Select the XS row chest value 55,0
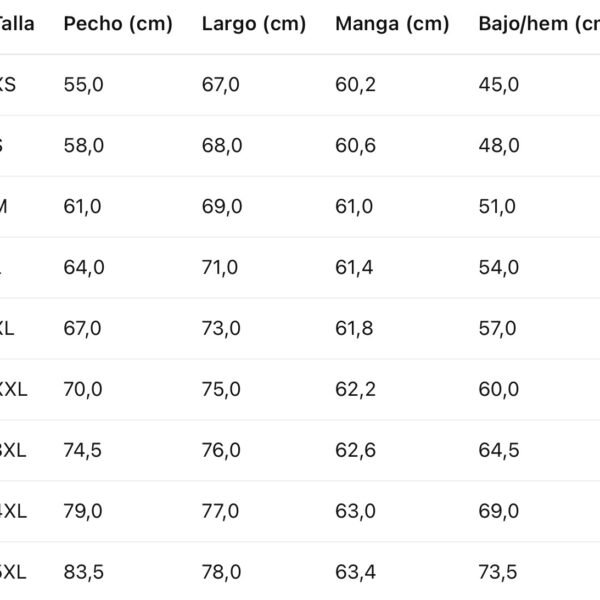The height and width of the screenshot is (600, 600). point(83,85)
